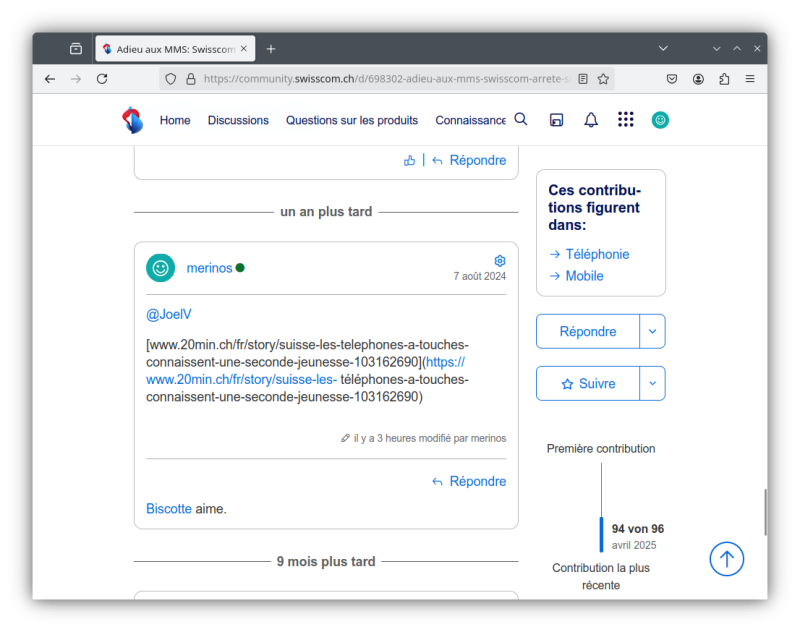The height and width of the screenshot is (632, 800).
Task: Click the Swisscom logo
Action: click(x=132, y=120)
